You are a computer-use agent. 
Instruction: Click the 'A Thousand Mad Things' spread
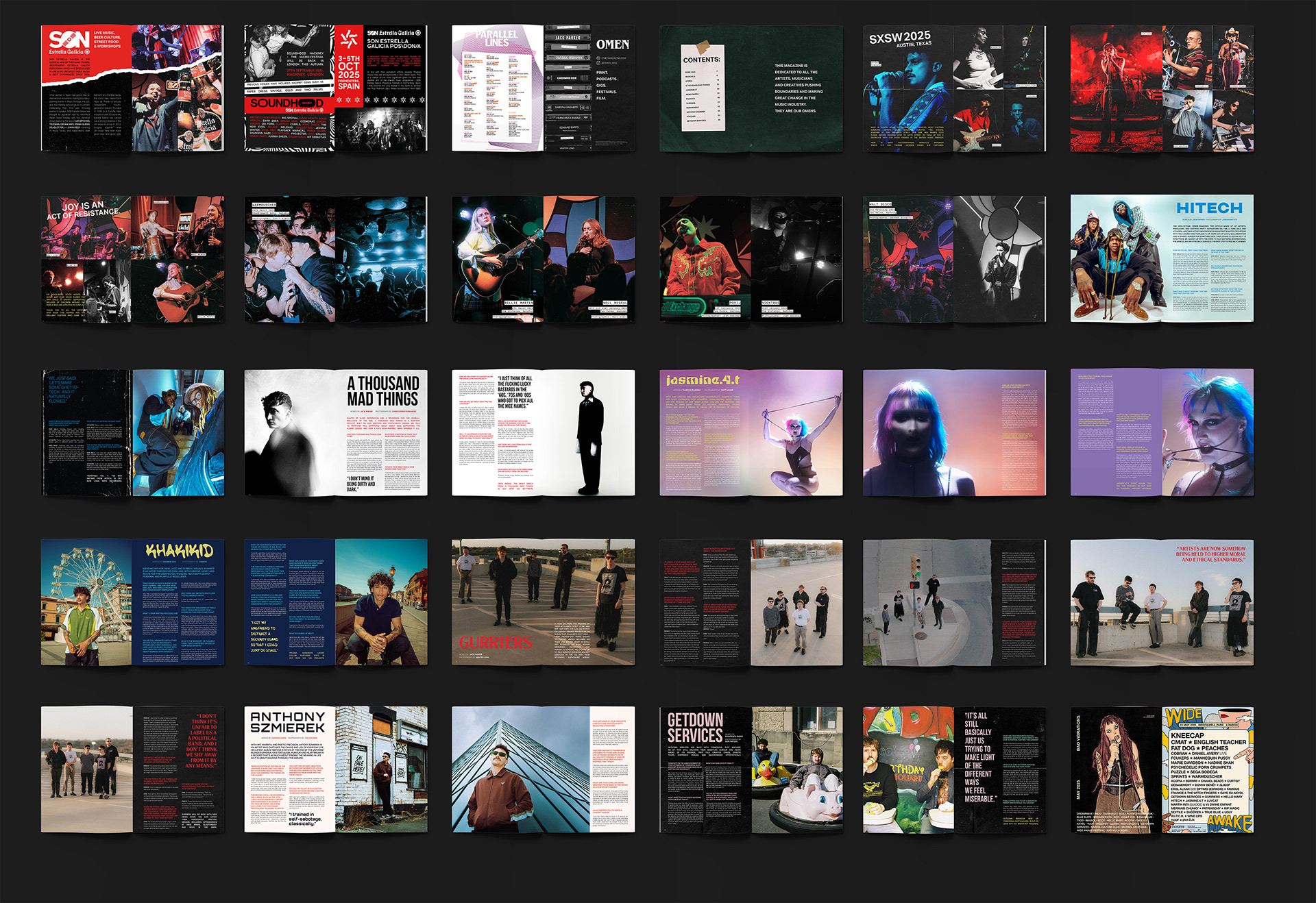pos(336,432)
